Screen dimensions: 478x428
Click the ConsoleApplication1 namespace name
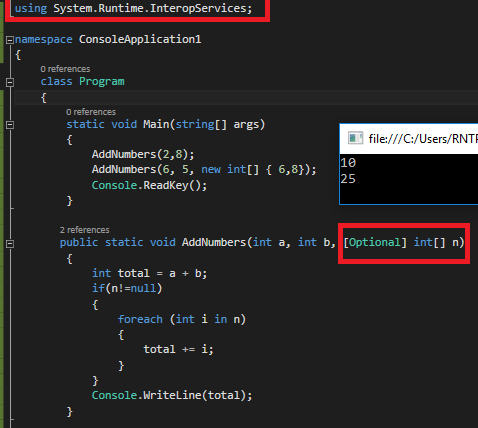point(140,39)
